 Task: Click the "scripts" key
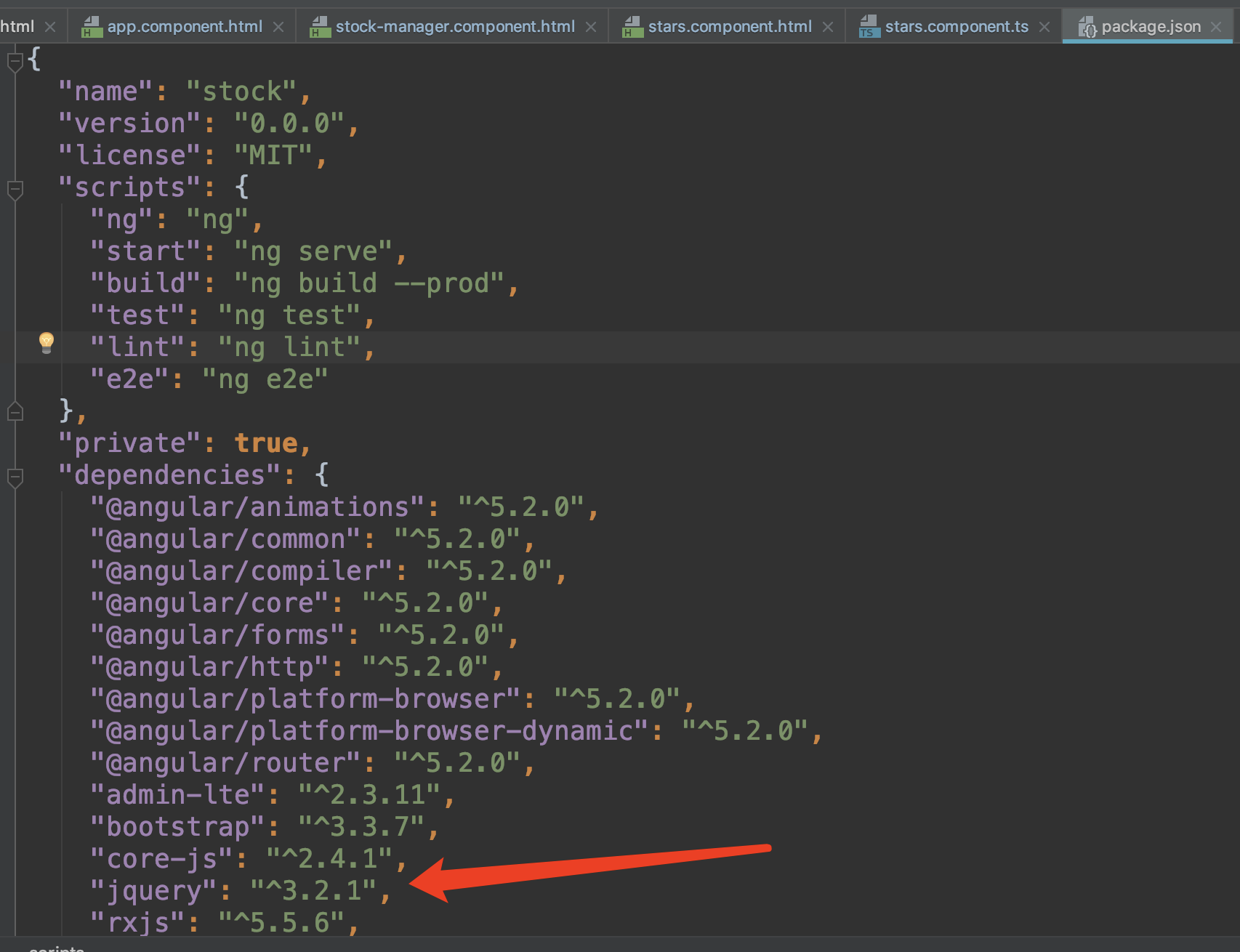click(130, 187)
